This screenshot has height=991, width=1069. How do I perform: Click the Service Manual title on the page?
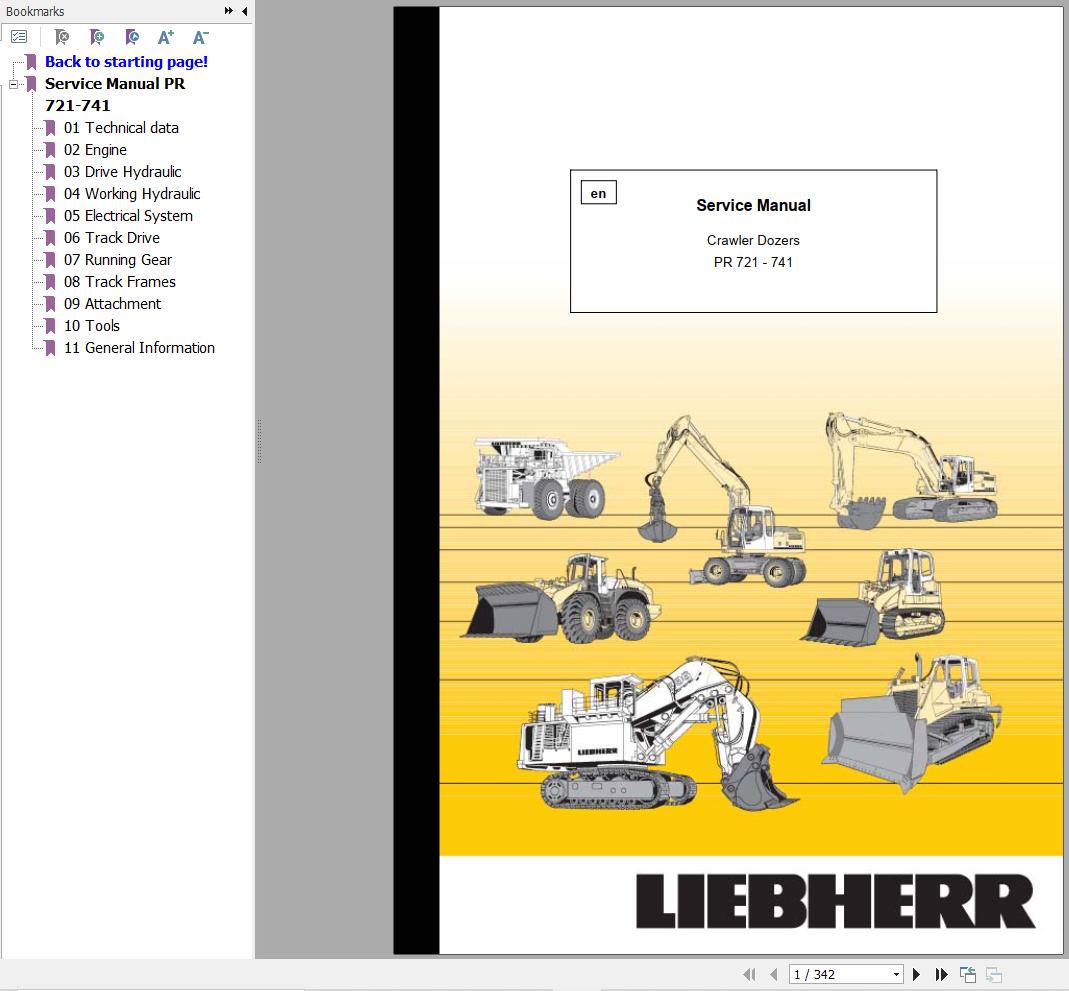pyautogui.click(x=753, y=205)
